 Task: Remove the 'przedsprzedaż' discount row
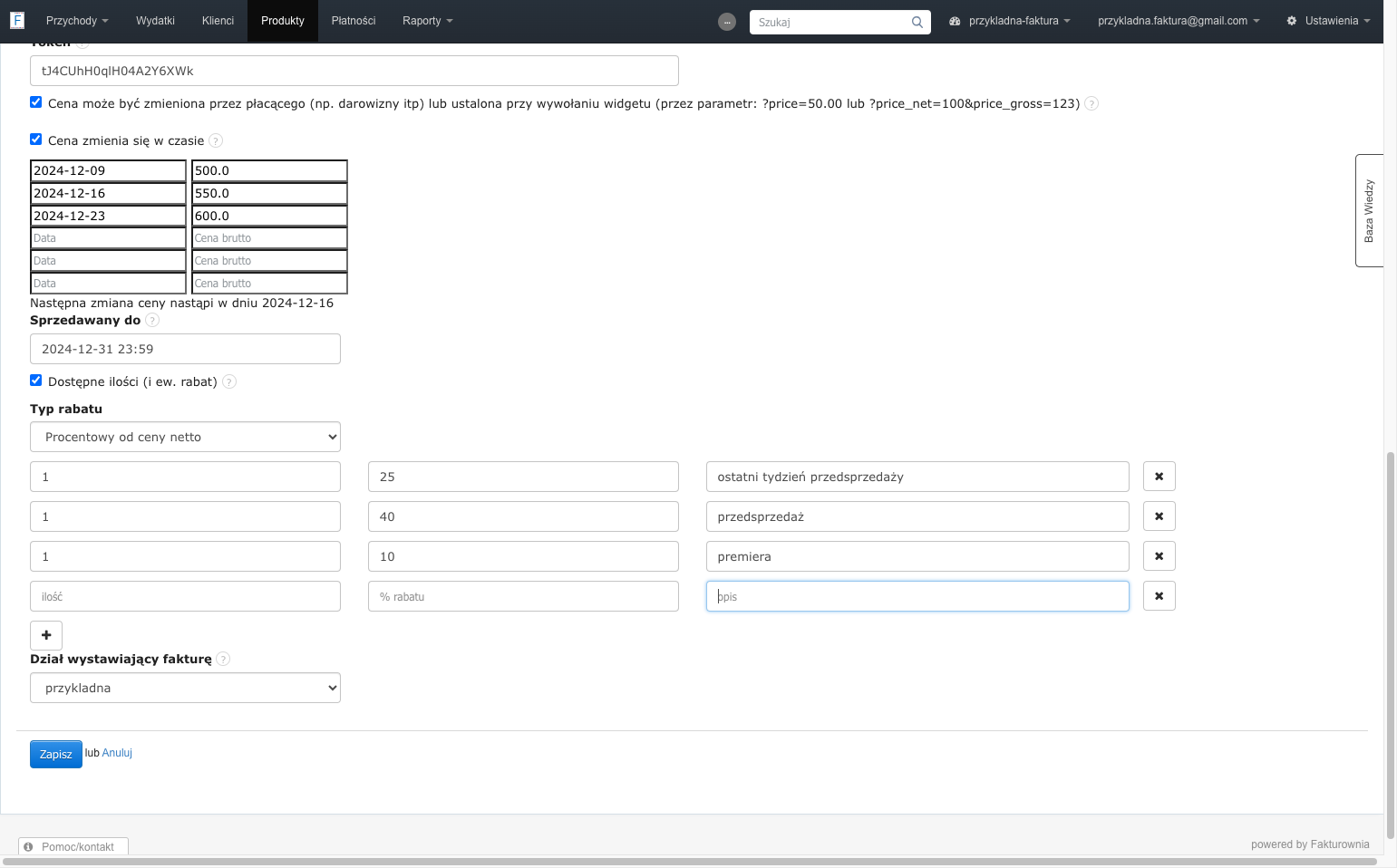[1159, 516]
